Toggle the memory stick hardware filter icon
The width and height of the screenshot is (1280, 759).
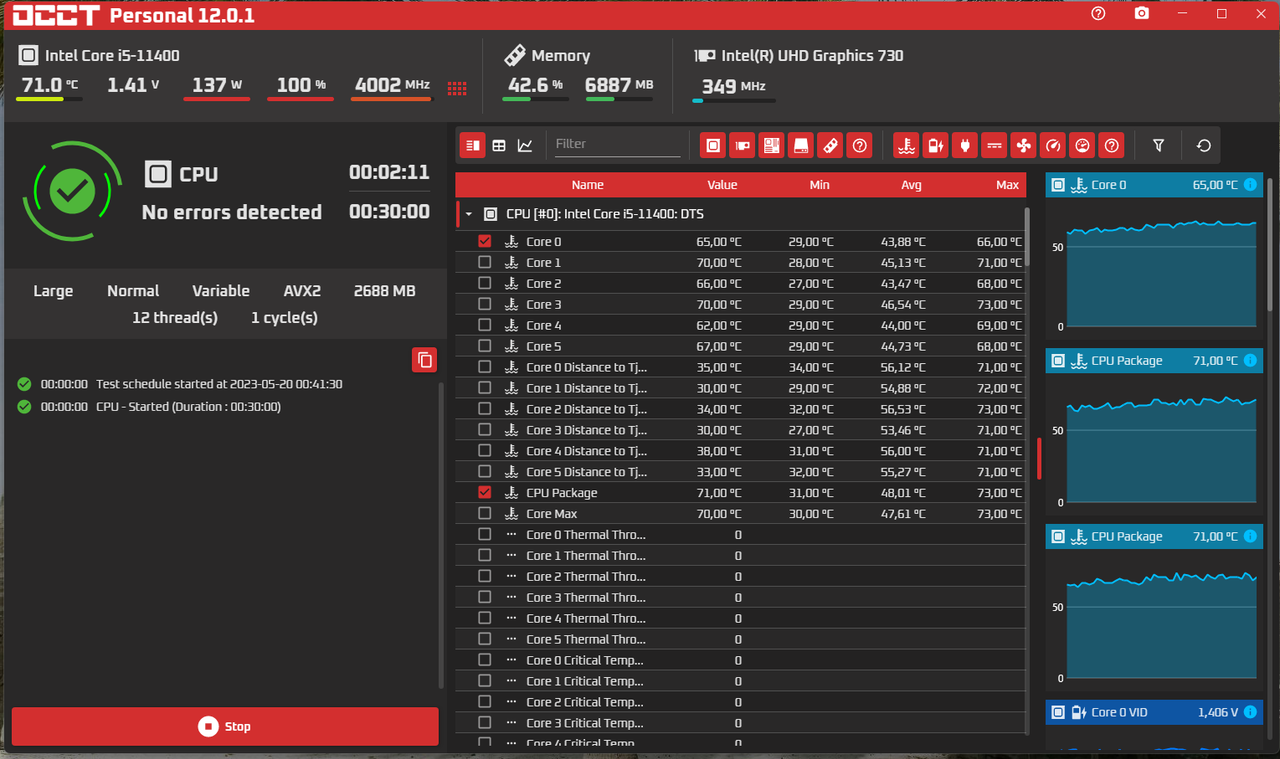tap(829, 145)
